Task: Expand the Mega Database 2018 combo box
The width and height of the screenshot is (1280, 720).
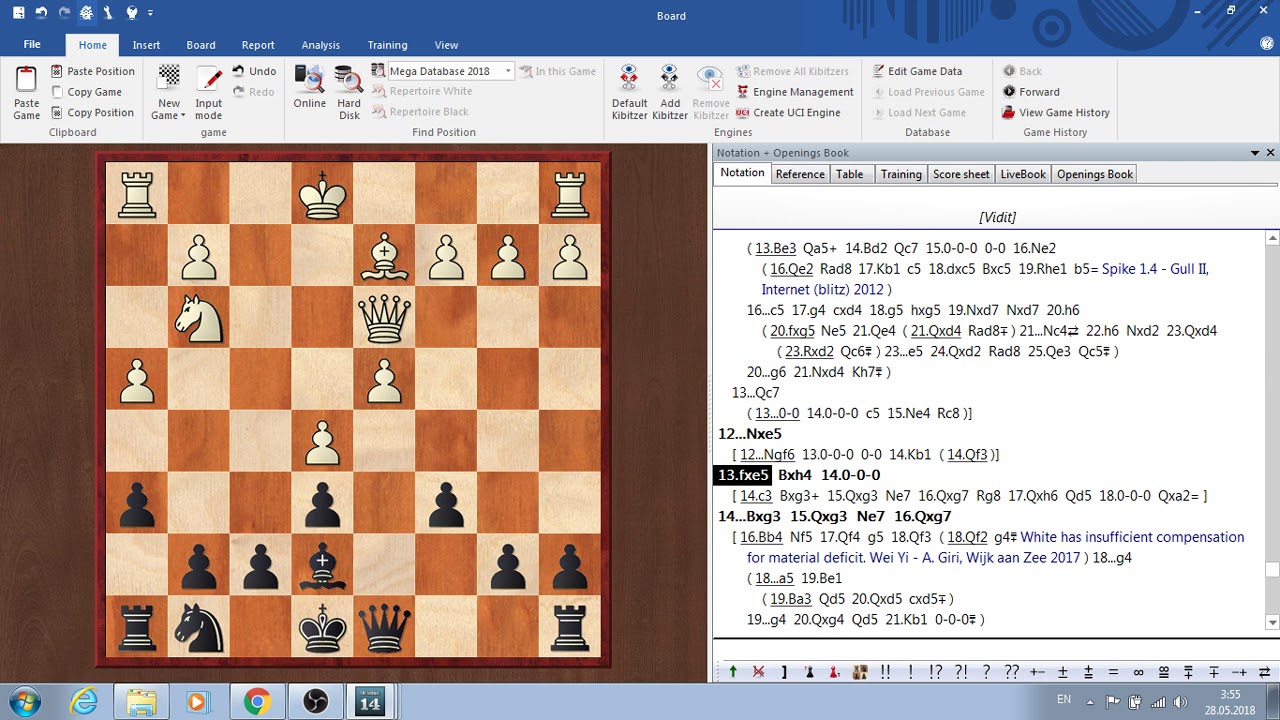Action: point(508,71)
